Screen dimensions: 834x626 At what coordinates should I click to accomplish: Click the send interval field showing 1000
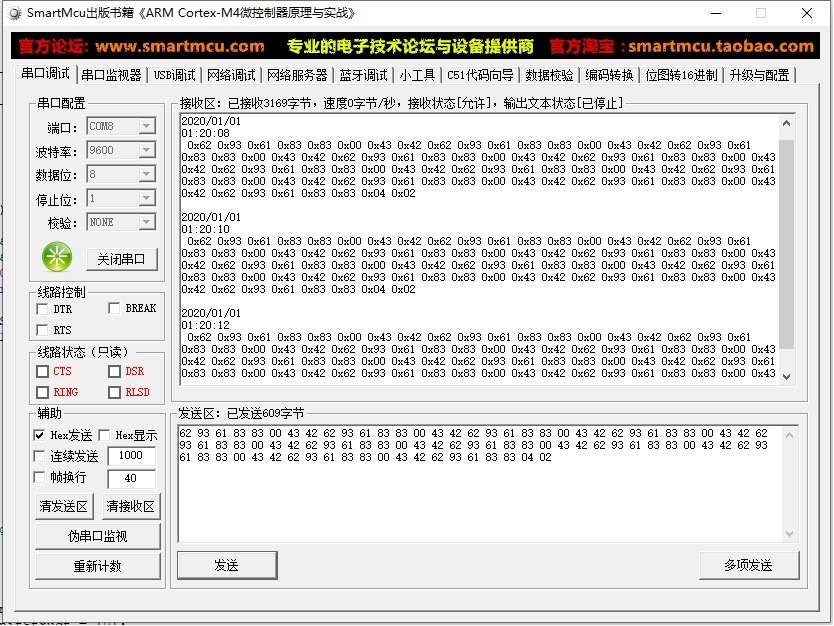pos(133,456)
